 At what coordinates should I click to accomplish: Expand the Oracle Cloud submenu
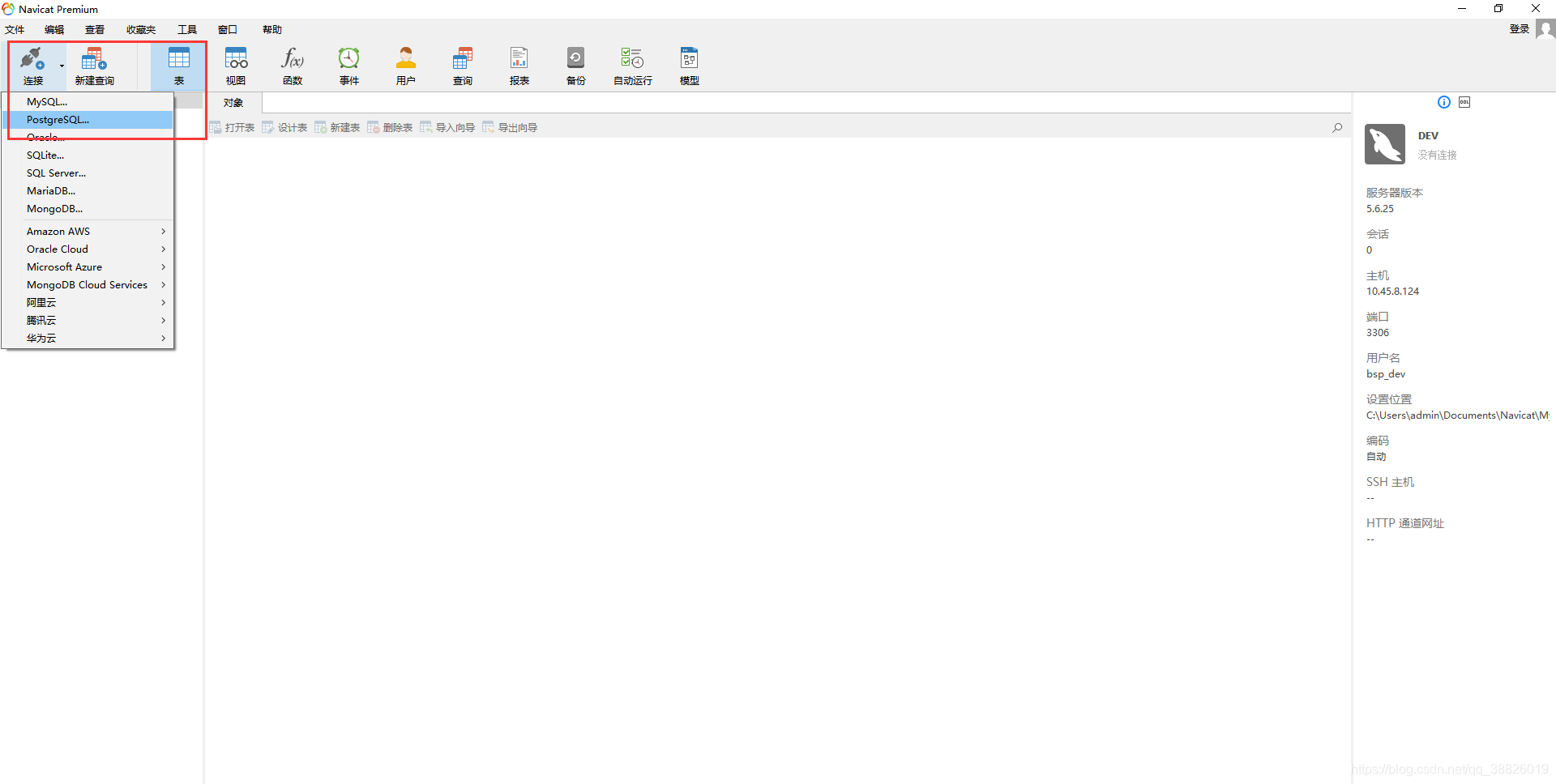[88, 249]
